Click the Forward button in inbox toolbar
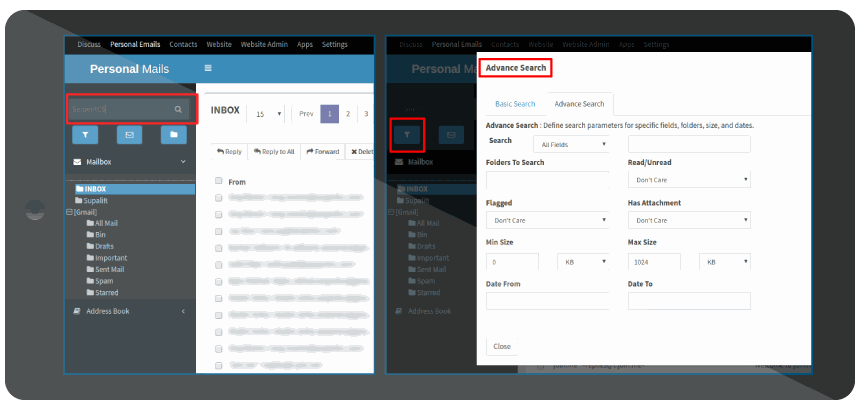The height and width of the screenshot is (410, 860). pos(323,152)
